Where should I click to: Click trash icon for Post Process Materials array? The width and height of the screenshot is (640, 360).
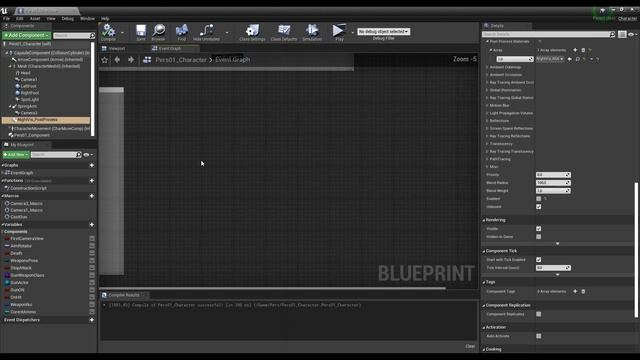tap(583, 50)
